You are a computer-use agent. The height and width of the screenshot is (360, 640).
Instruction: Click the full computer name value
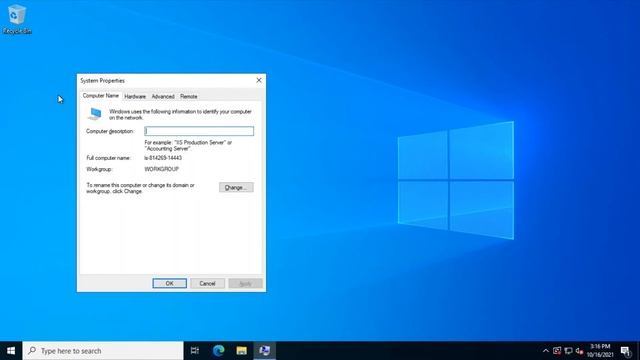tap(163, 158)
